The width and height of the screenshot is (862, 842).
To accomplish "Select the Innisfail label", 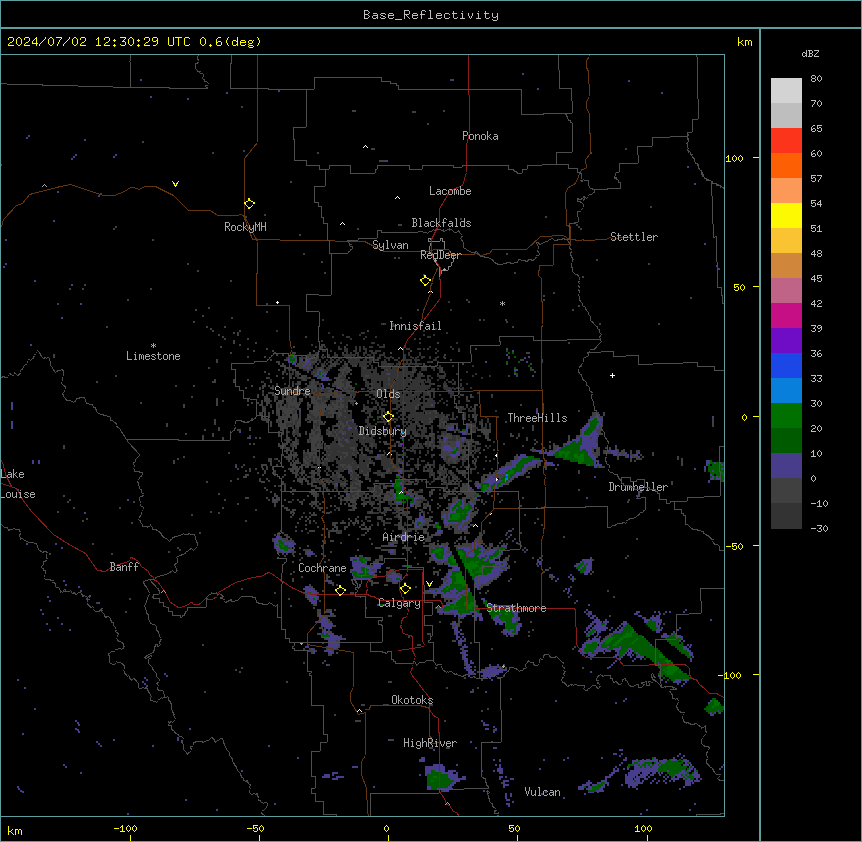I will tap(415, 326).
